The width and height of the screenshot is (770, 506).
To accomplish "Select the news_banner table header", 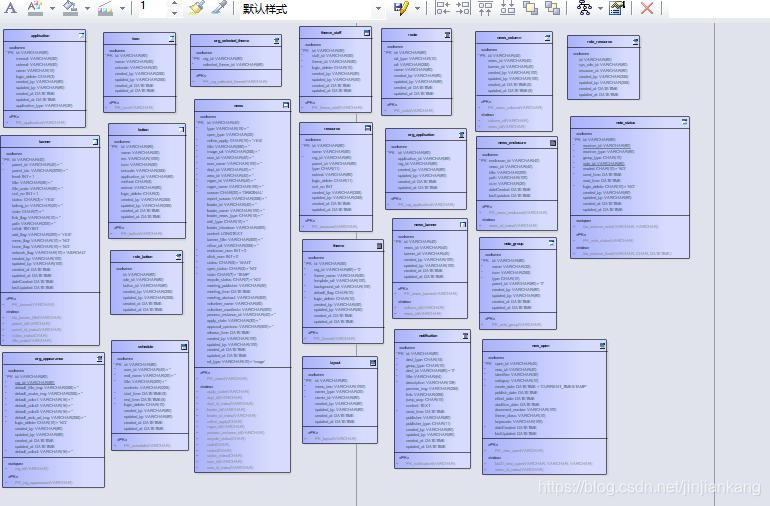I will pyautogui.click(x=430, y=225).
